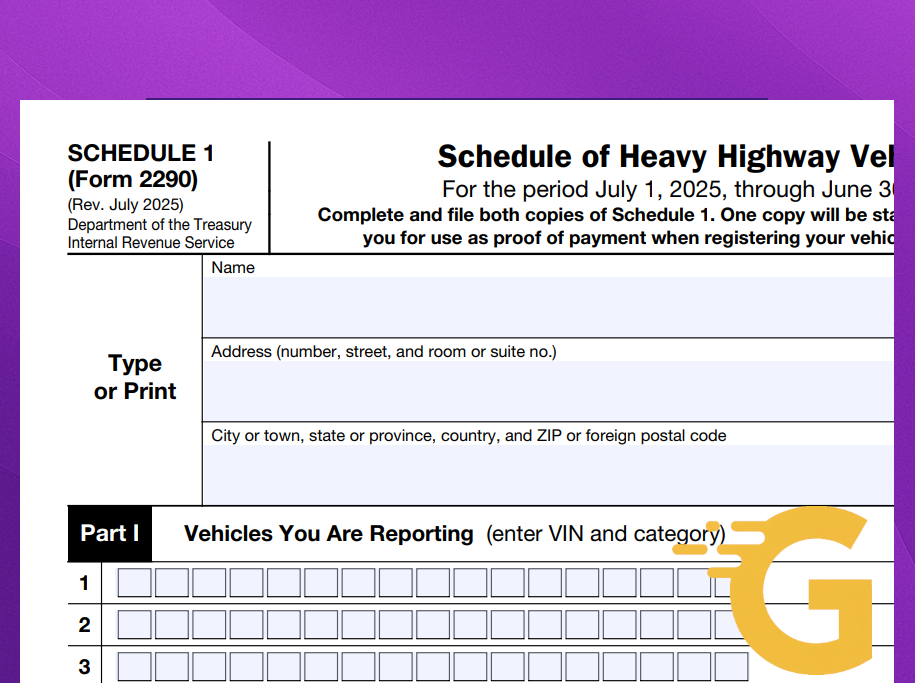Image resolution: width=915 pixels, height=683 pixels.
Task: Click the Vehicles You Are Reporting heading
Action: tap(328, 534)
